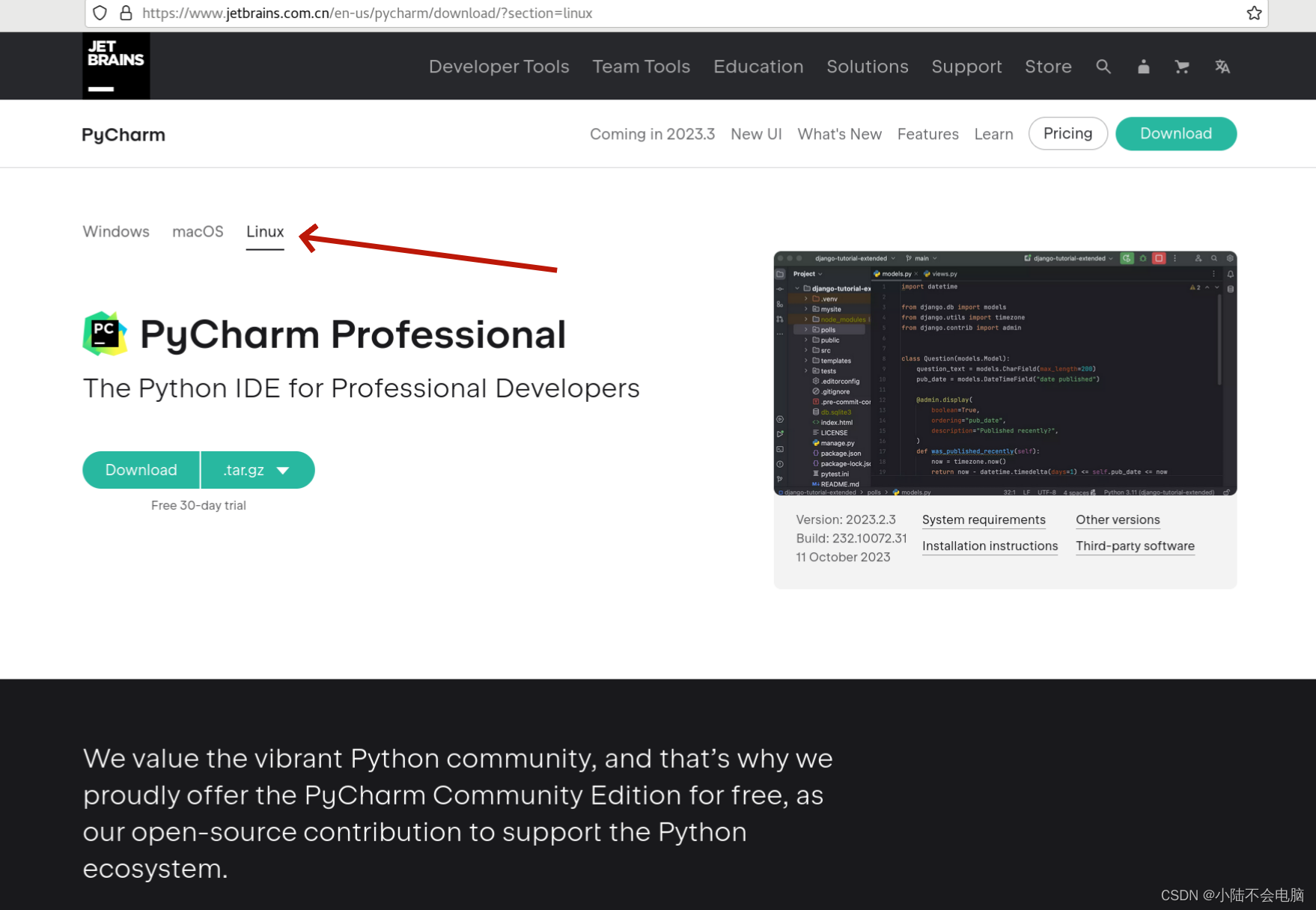Open the Education menu
This screenshot has height=910, width=1316.
tap(758, 67)
